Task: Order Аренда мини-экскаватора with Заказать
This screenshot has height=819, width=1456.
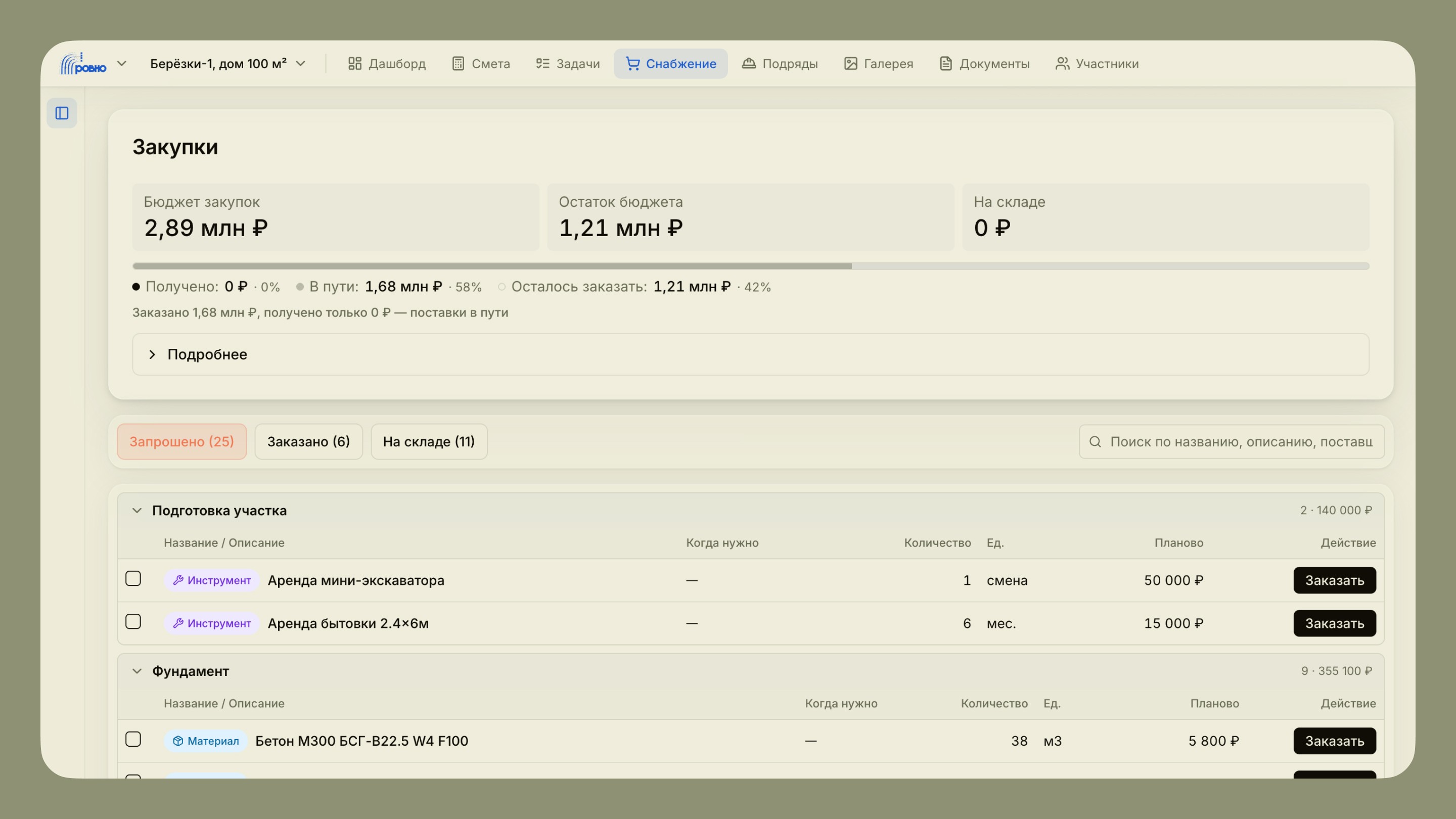Action: pyautogui.click(x=1335, y=580)
